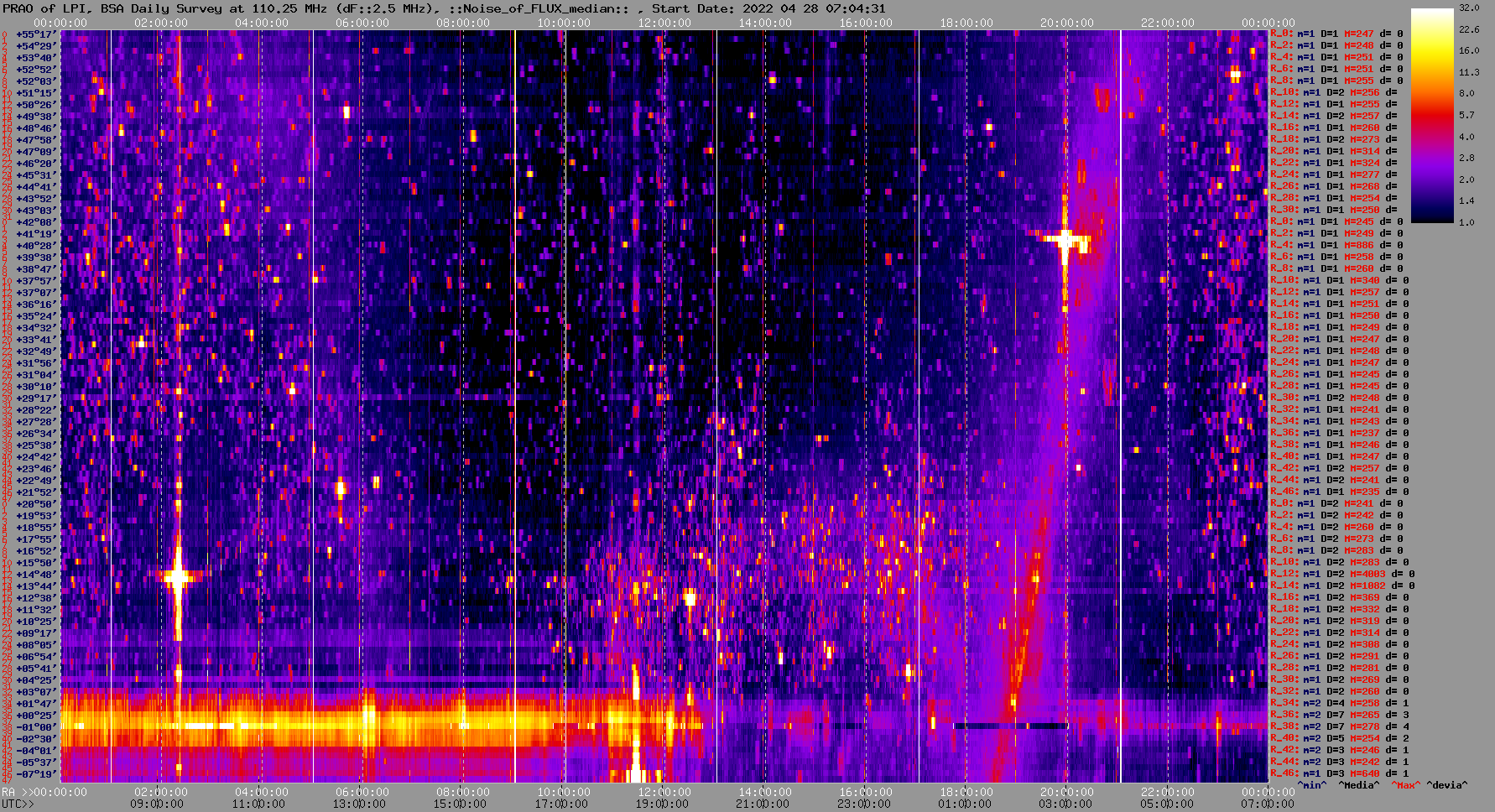Click the 01:00:00 UTC tick label

point(964,804)
